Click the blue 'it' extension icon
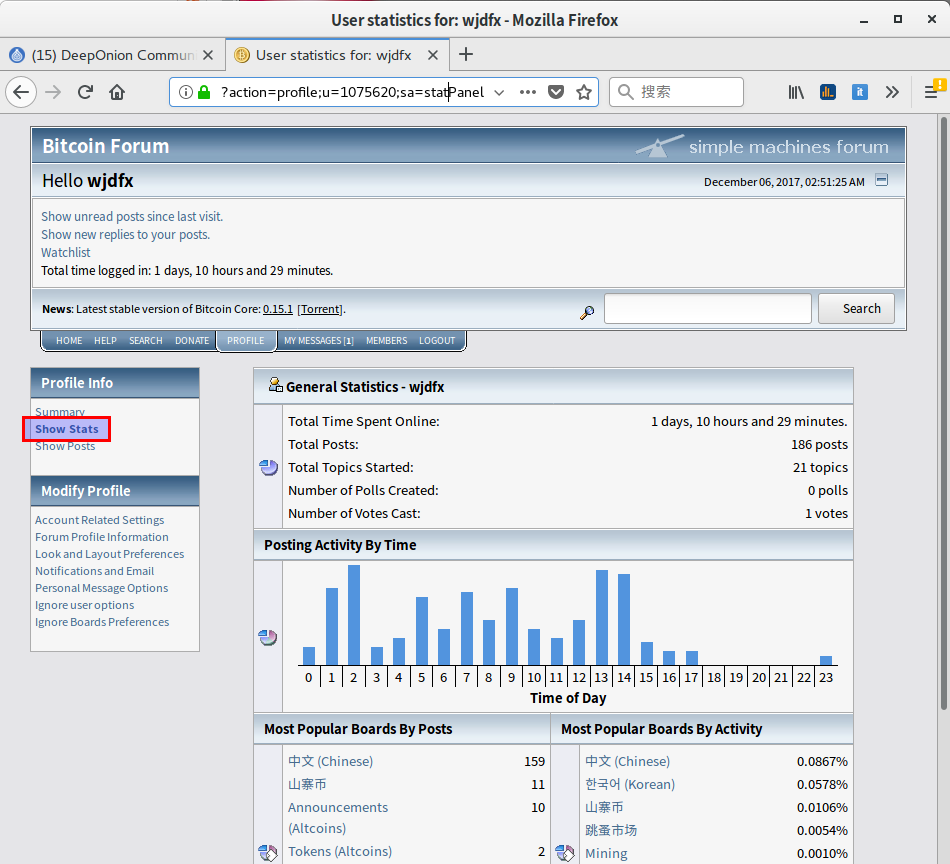 860,92
